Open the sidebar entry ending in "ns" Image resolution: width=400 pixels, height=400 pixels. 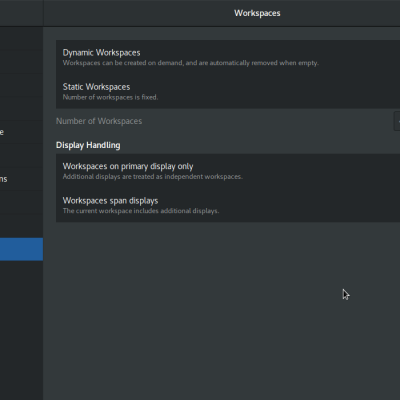(x=21, y=179)
